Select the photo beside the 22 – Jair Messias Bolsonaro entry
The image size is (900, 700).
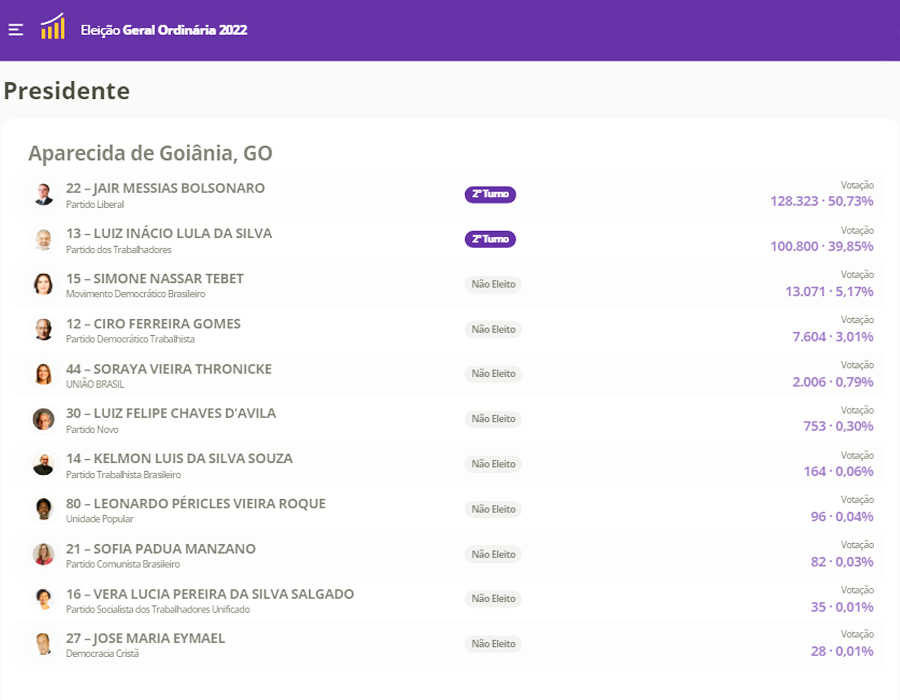click(43, 194)
